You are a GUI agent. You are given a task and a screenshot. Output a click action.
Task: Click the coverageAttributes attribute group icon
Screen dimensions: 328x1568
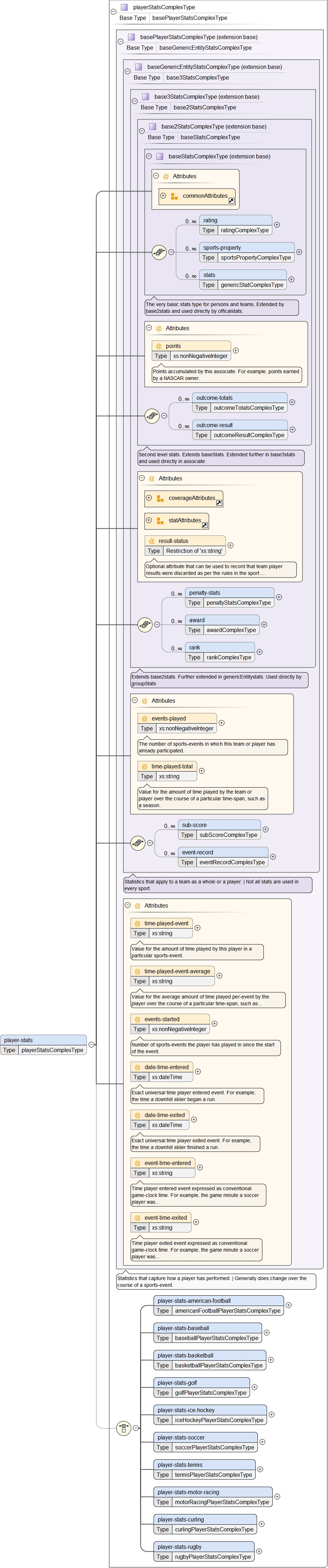(x=160, y=499)
